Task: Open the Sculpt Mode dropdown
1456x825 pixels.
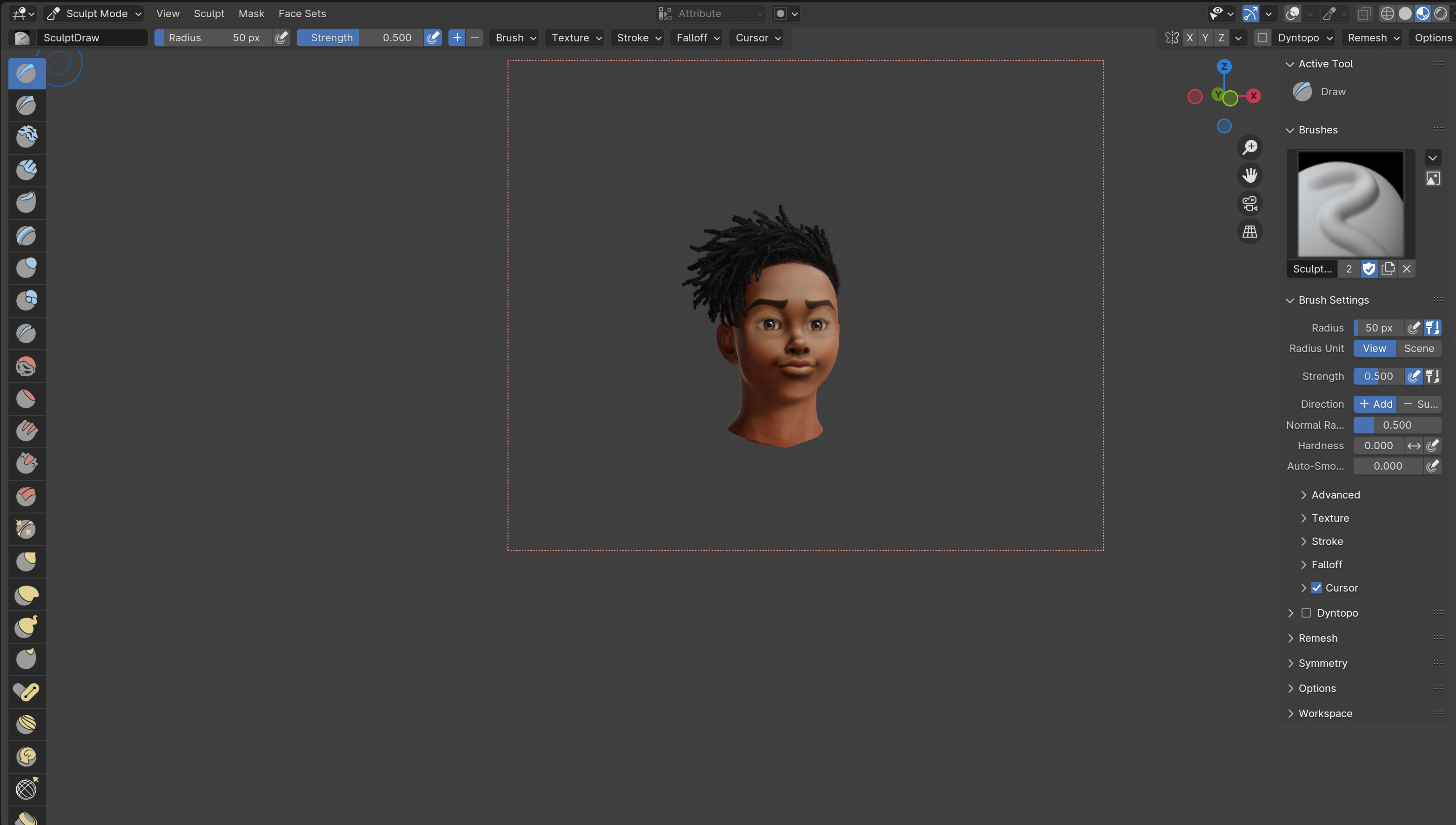Action: (94, 13)
